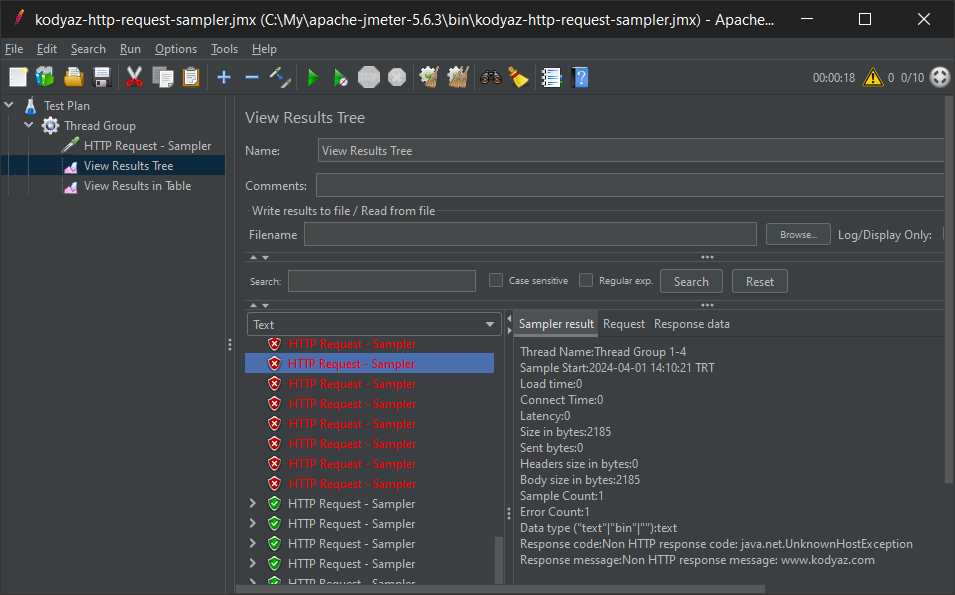Screen dimensions: 955x595
Task: Click the remote engine status icon
Action: pyautogui.click(x=940, y=77)
